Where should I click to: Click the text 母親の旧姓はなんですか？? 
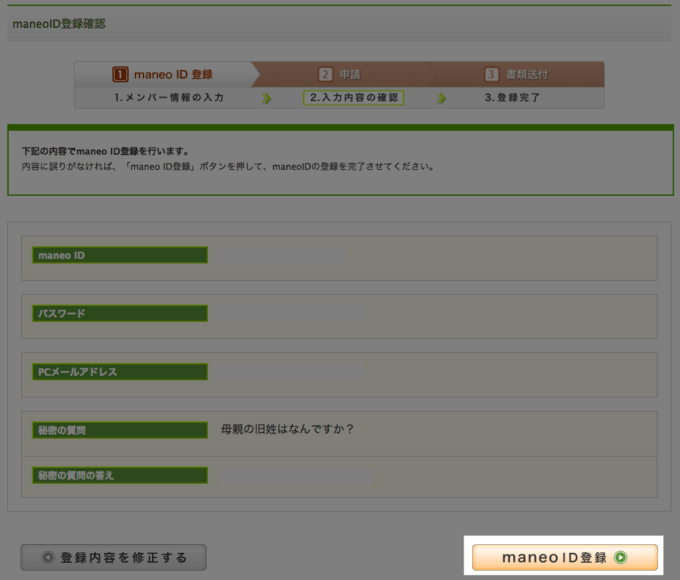tap(288, 429)
